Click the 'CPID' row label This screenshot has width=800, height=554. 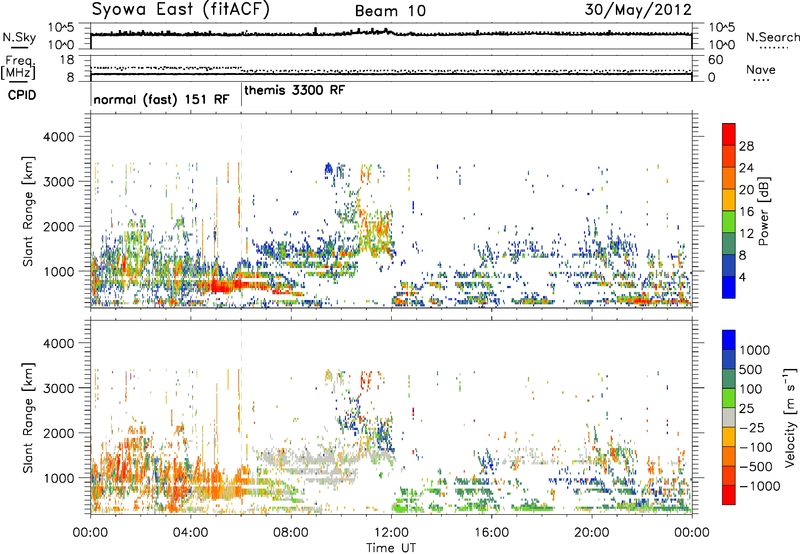pos(22,95)
